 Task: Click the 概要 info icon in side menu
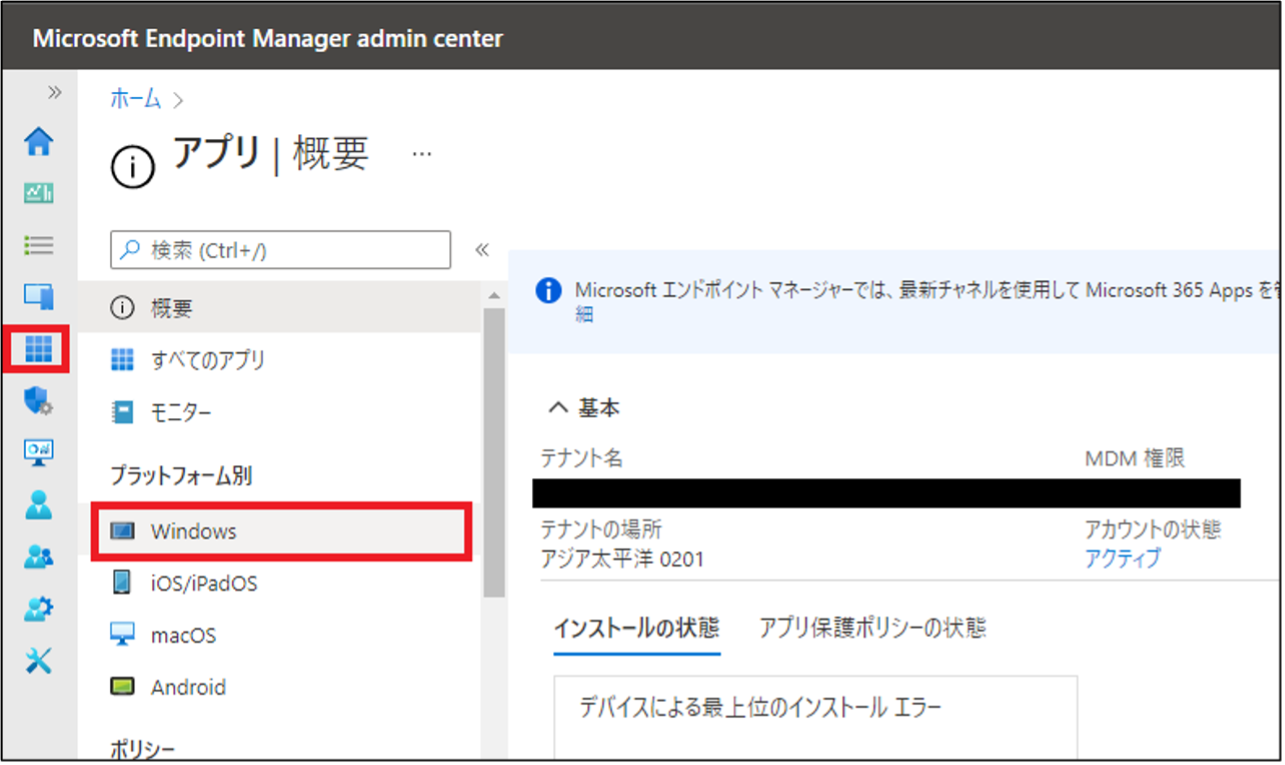[x=122, y=308]
